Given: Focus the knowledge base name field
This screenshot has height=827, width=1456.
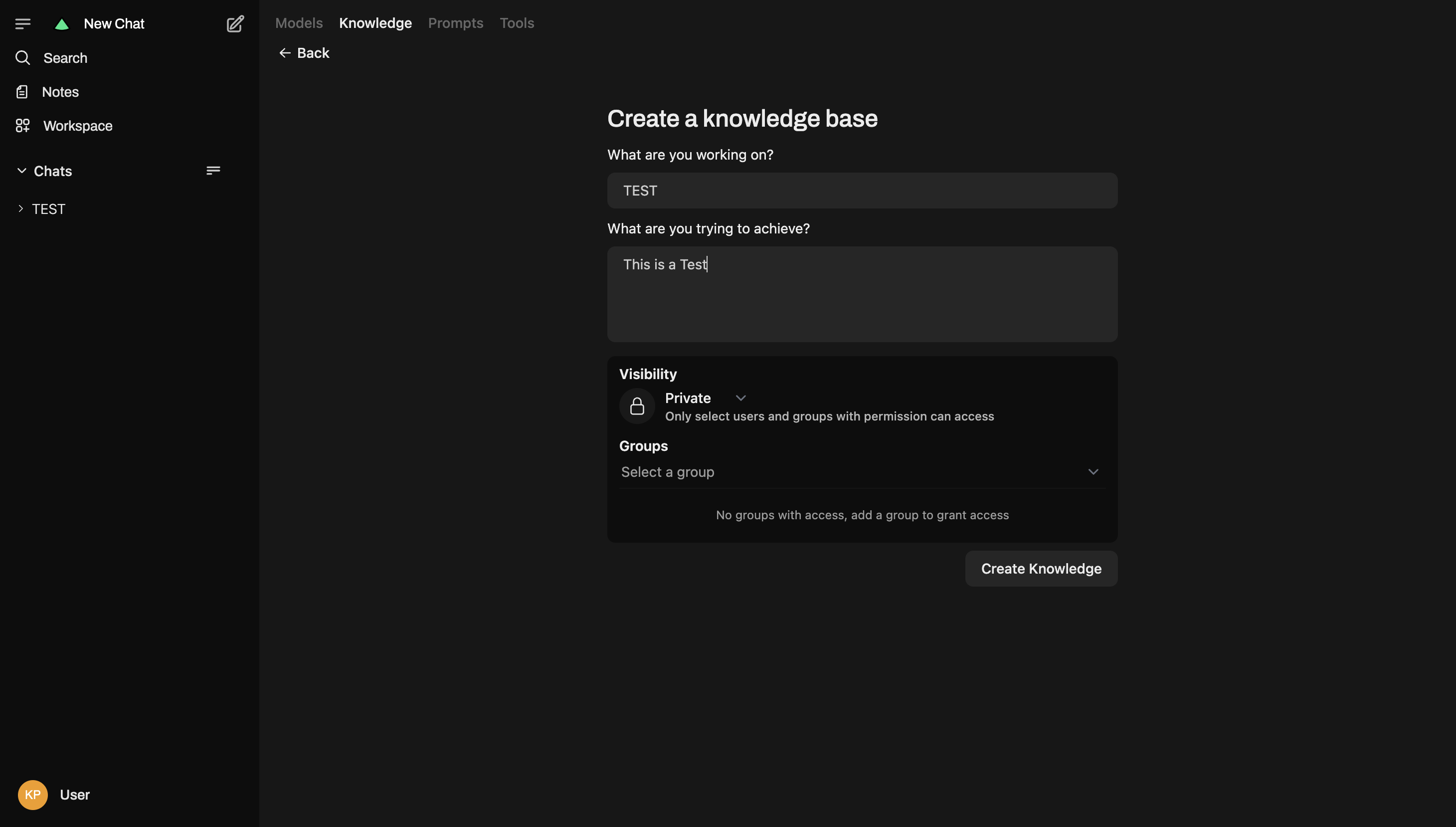Looking at the screenshot, I should [862, 191].
